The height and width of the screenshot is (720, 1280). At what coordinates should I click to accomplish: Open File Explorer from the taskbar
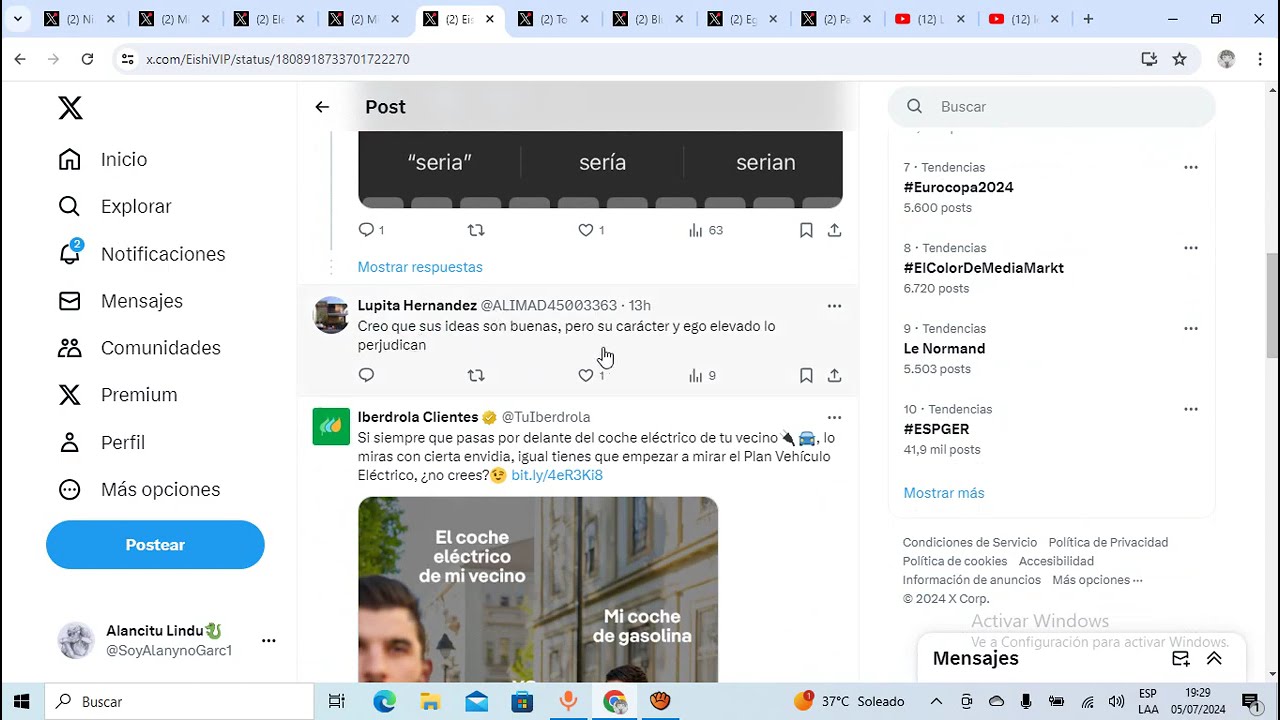[x=430, y=701]
